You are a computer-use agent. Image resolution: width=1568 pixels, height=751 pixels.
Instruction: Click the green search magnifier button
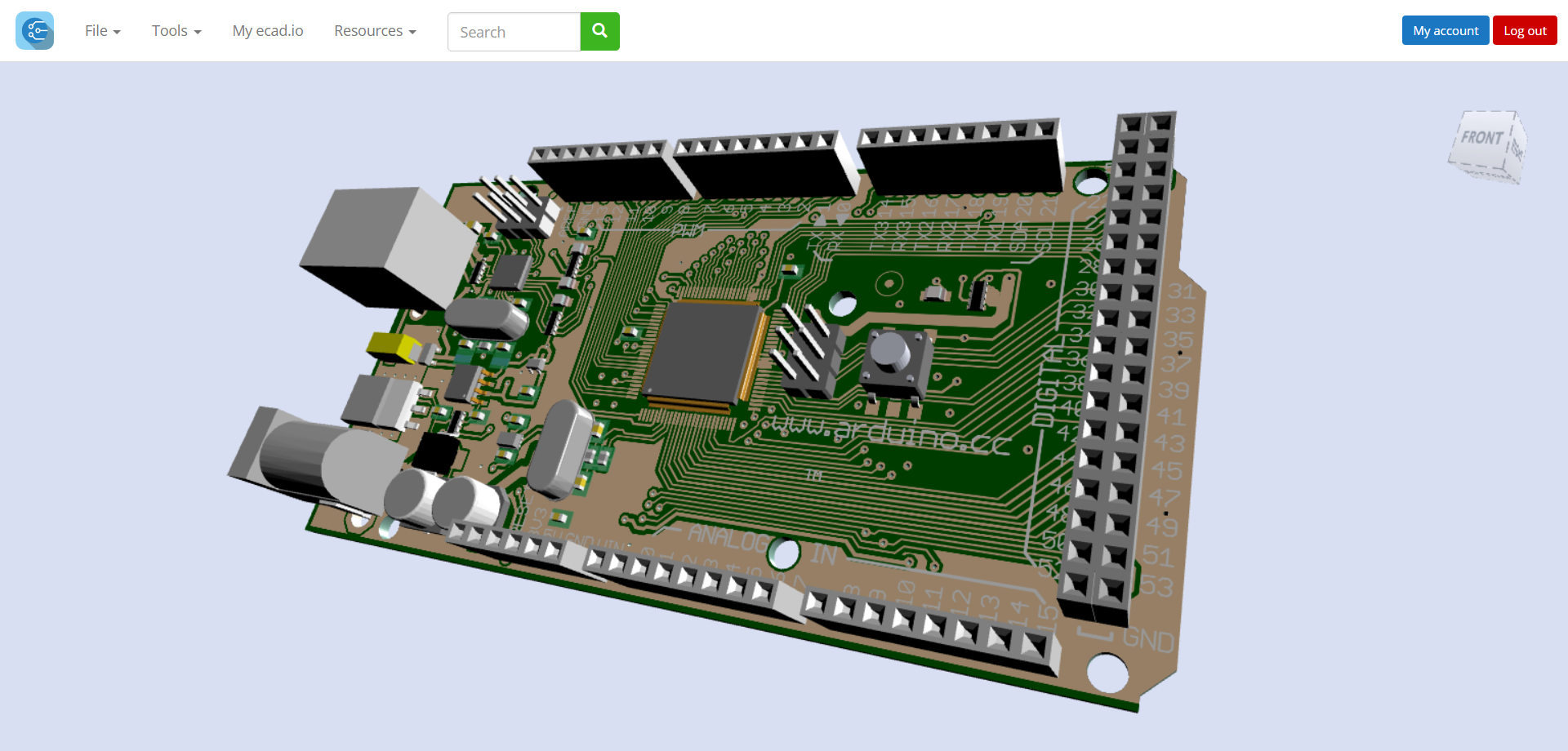(x=600, y=32)
